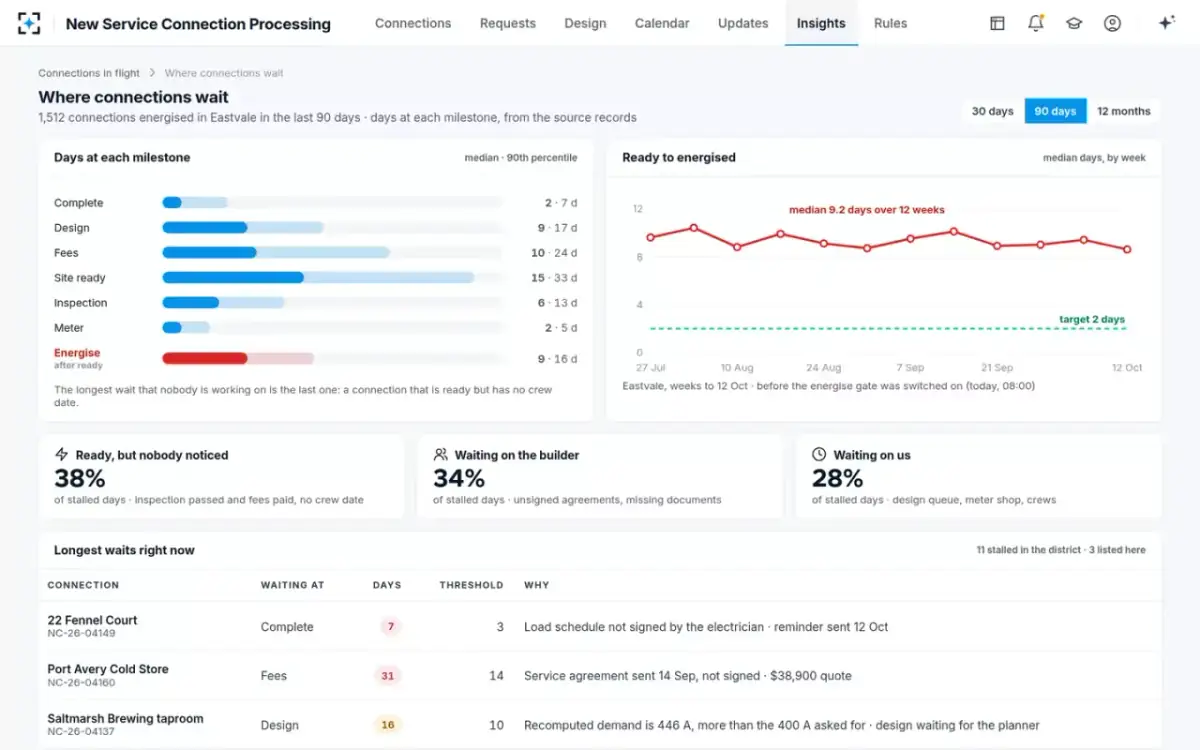The image size is (1200, 750).
Task: Click the people icon on builder card
Action: pyautogui.click(x=441, y=454)
